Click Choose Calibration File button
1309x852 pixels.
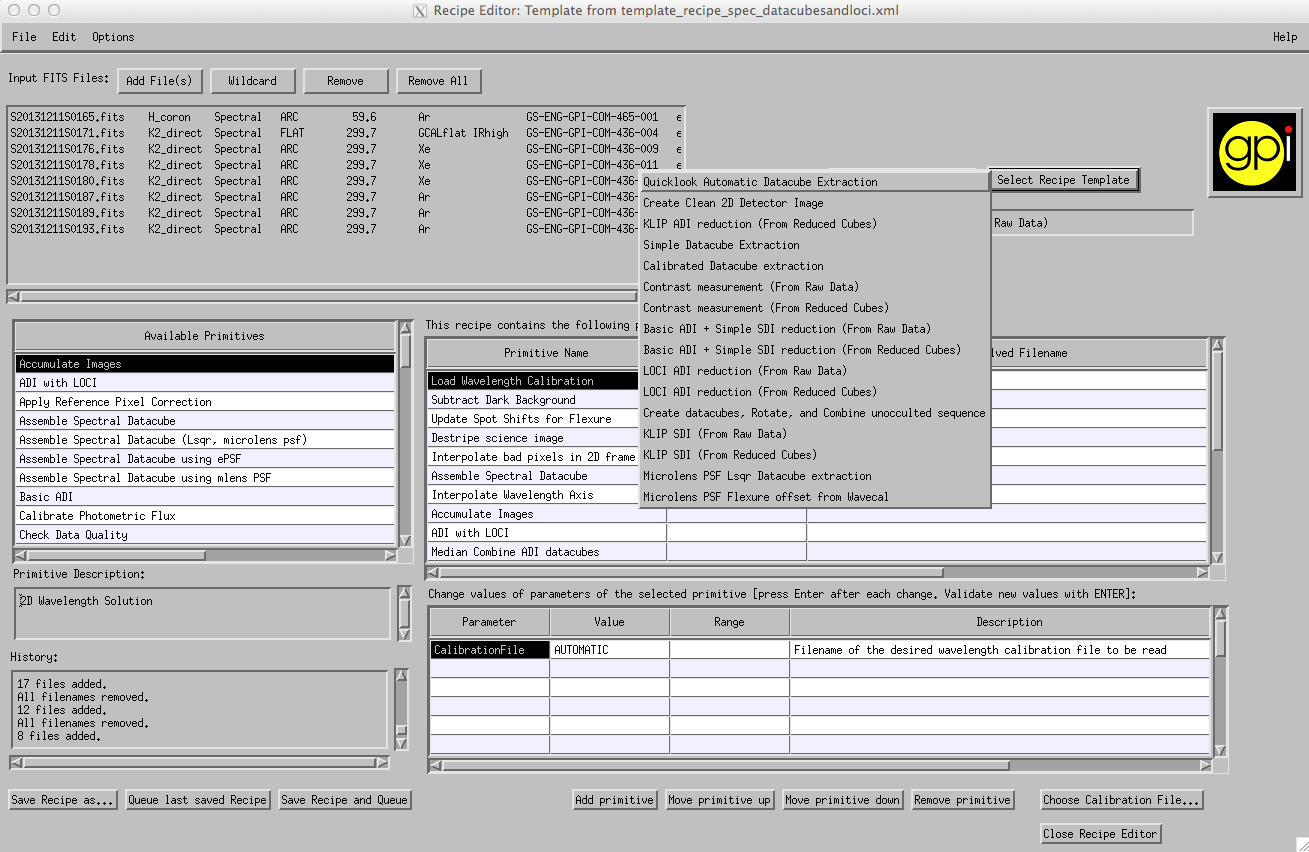[x=1120, y=800]
